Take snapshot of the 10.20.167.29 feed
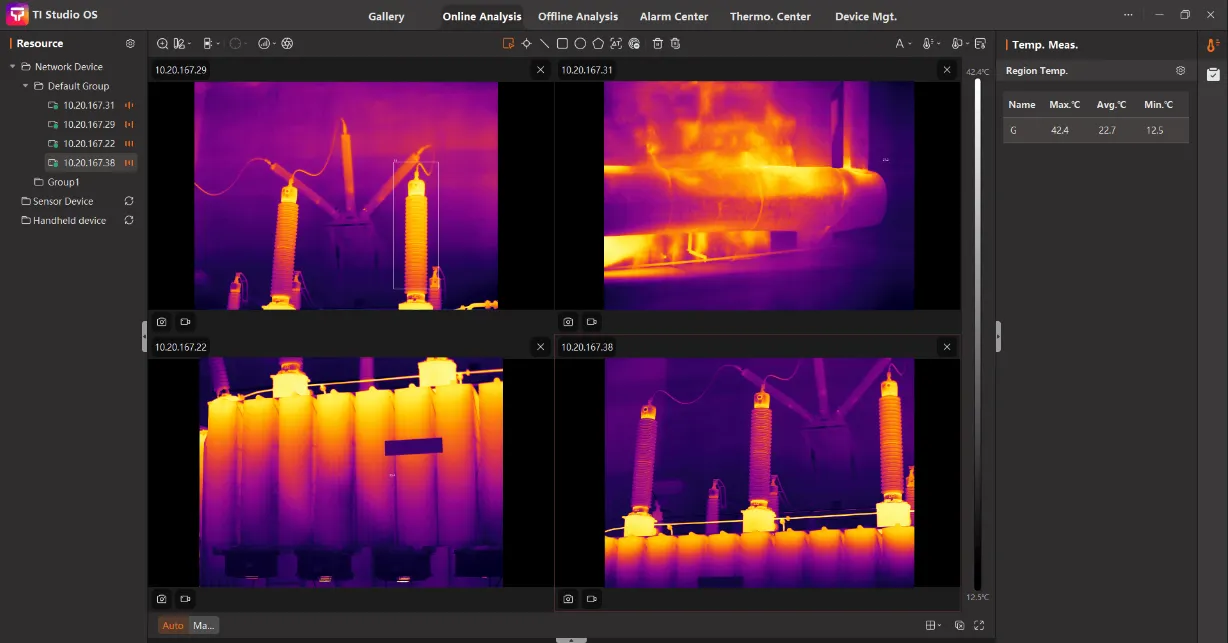 click(162, 322)
